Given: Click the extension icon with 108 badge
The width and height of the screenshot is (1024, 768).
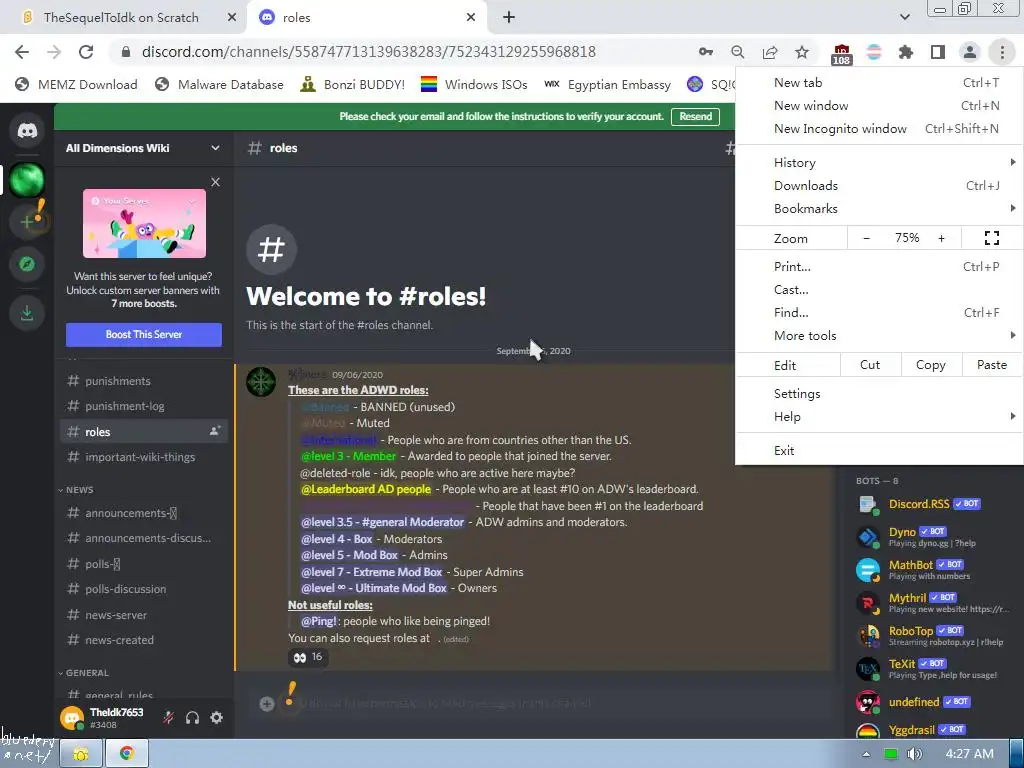Looking at the screenshot, I should click(x=841, y=54).
